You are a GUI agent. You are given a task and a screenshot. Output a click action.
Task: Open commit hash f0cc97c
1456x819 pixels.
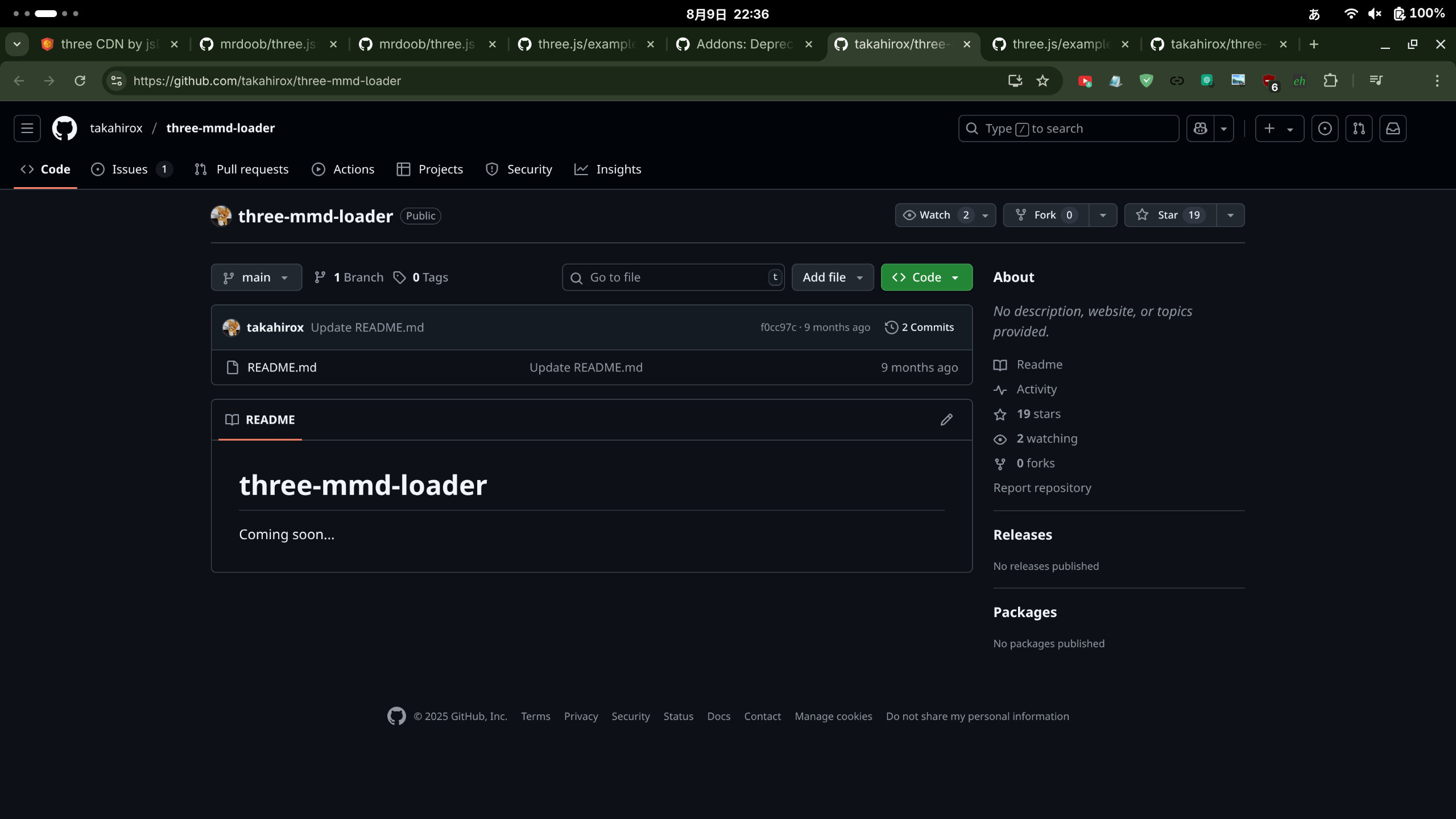coord(778,328)
